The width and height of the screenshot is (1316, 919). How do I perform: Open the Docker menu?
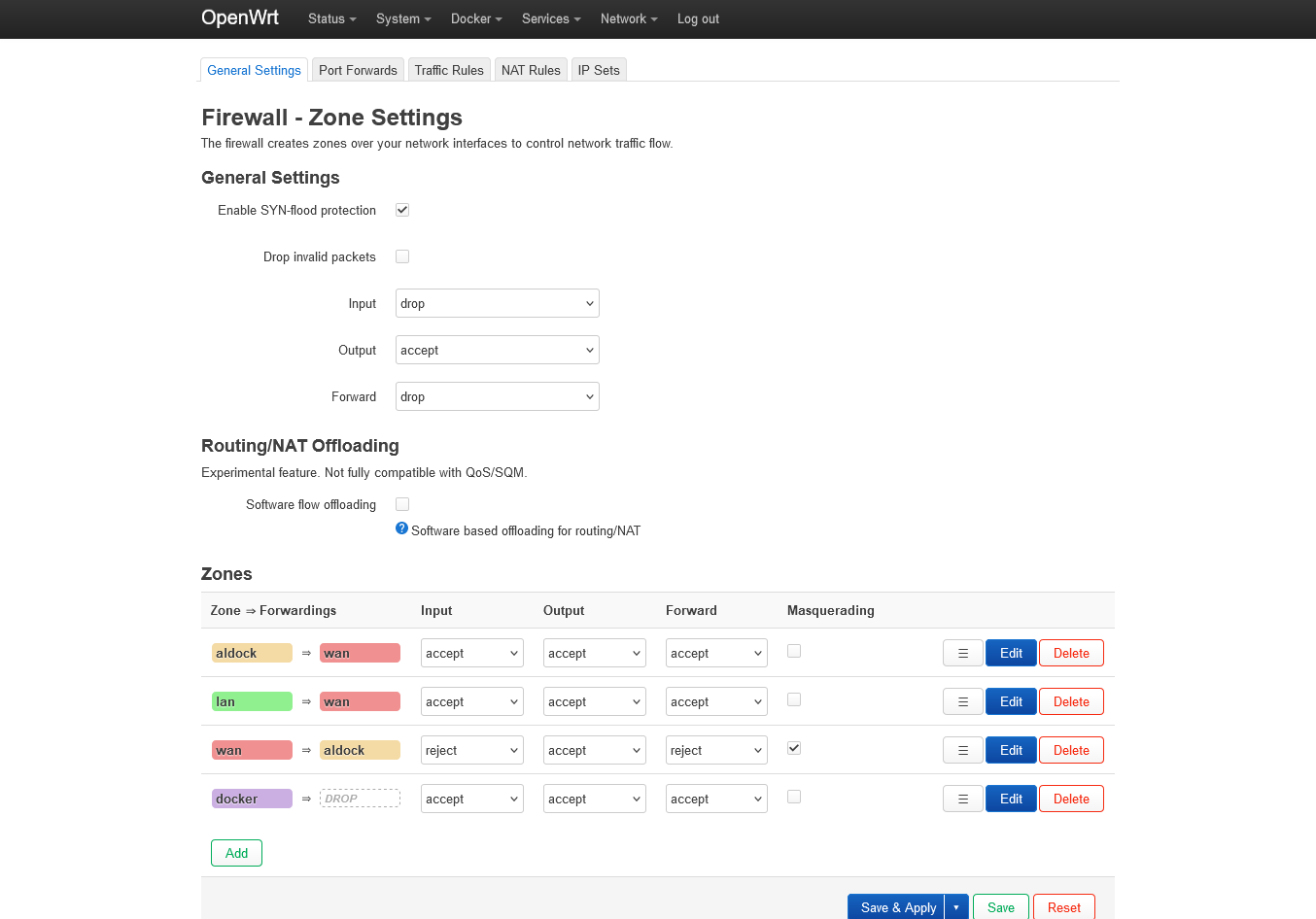coord(475,18)
